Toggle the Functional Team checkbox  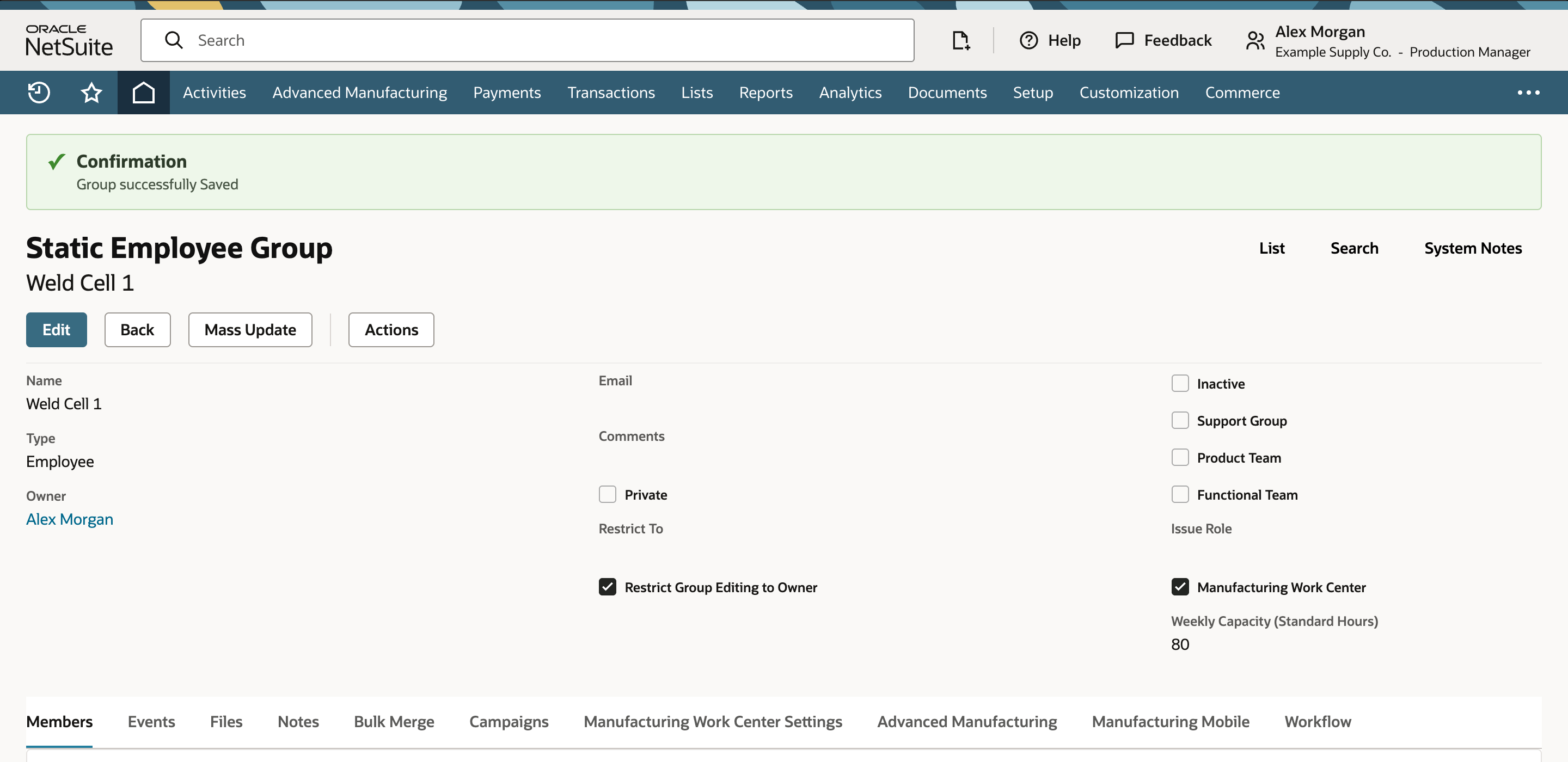pos(1180,494)
